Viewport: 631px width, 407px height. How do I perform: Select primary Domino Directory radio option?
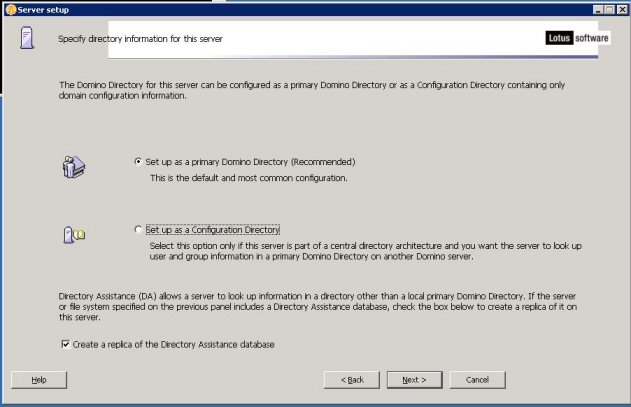pyautogui.click(x=138, y=162)
